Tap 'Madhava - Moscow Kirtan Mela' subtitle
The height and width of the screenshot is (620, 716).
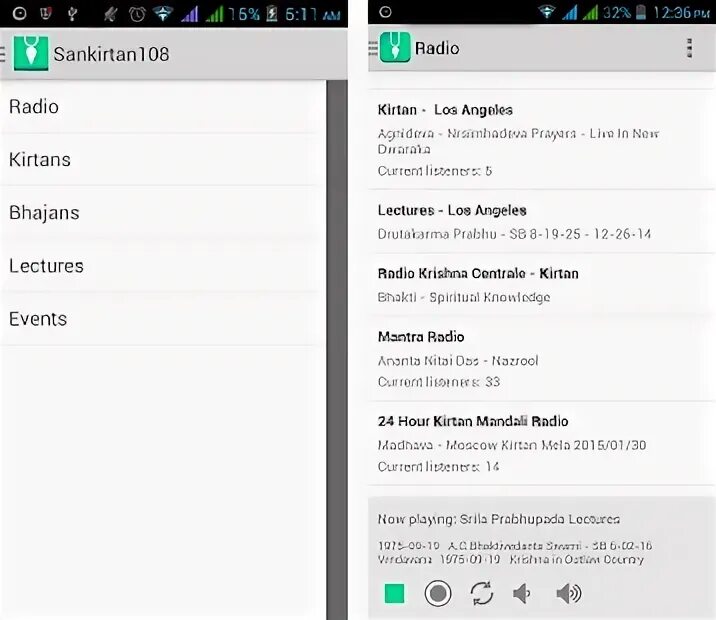tap(512, 445)
